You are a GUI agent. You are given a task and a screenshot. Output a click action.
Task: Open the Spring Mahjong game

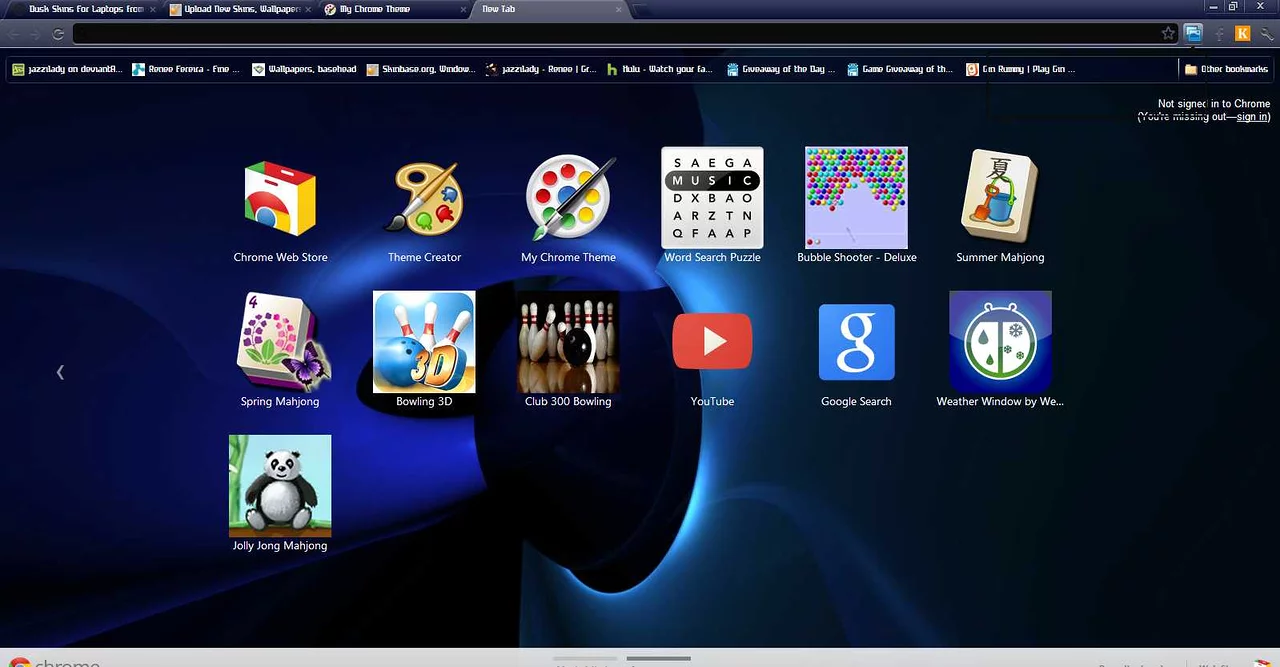[x=280, y=343]
